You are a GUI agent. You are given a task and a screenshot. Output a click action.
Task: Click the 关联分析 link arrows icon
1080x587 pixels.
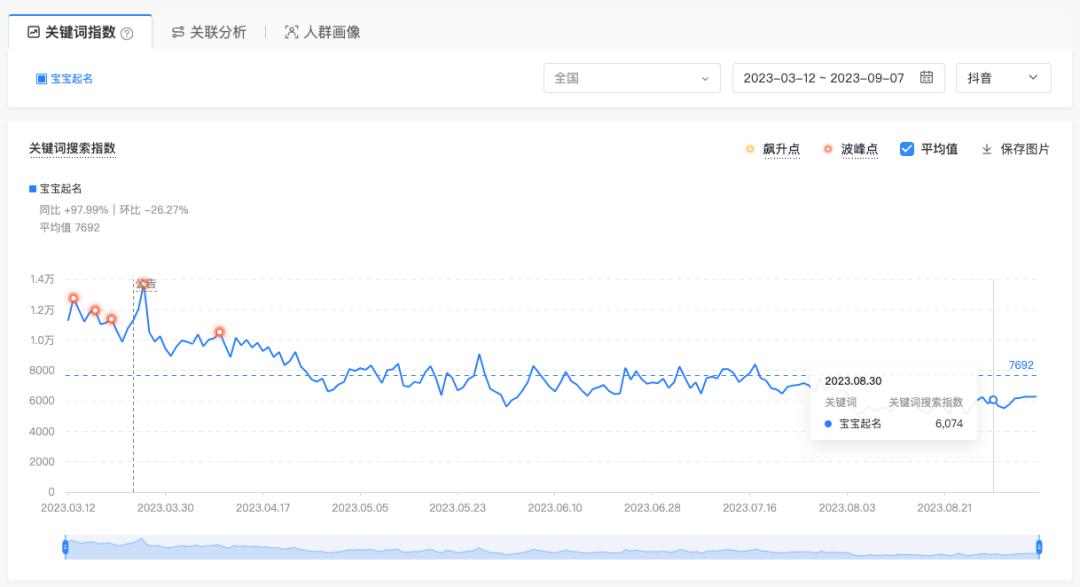(177, 31)
